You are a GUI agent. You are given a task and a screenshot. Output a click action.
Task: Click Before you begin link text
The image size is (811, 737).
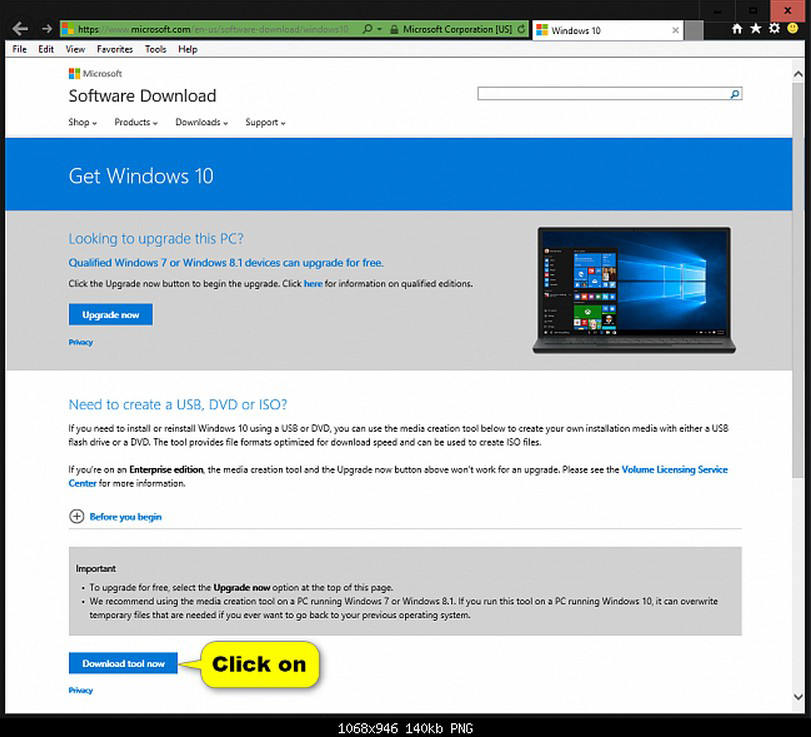coord(125,517)
